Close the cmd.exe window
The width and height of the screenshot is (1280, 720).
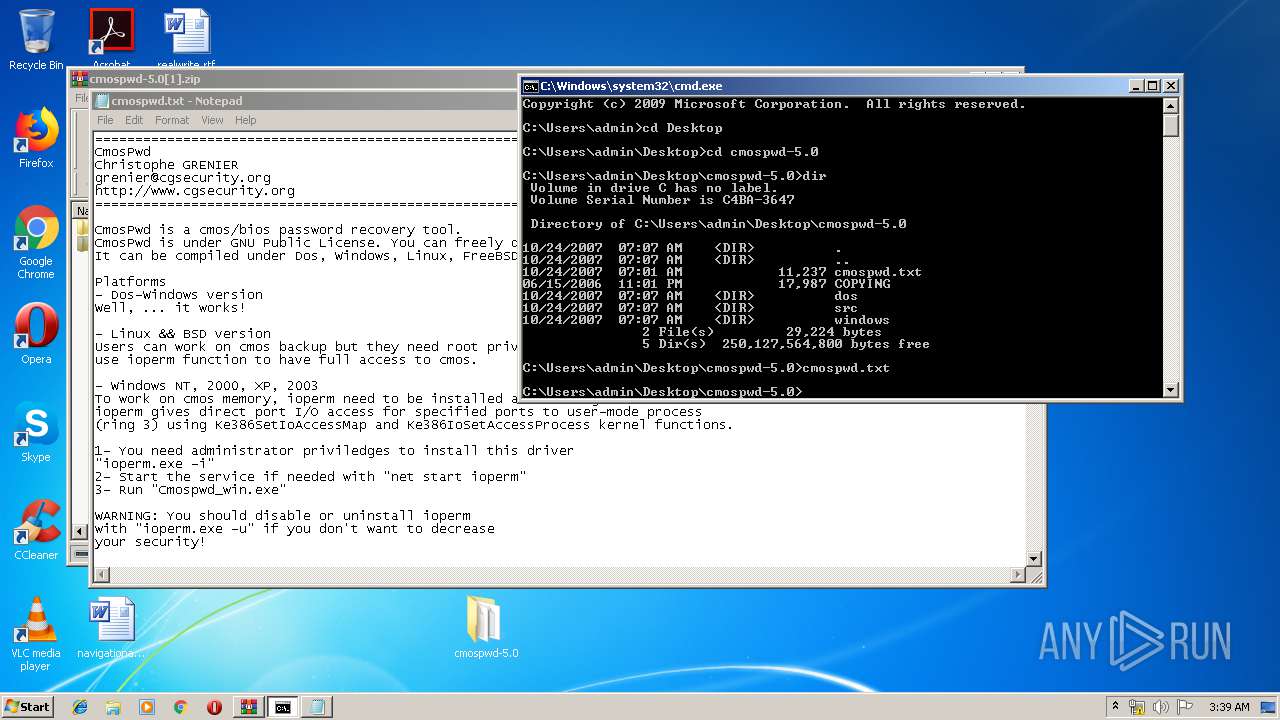pyautogui.click(x=1171, y=86)
